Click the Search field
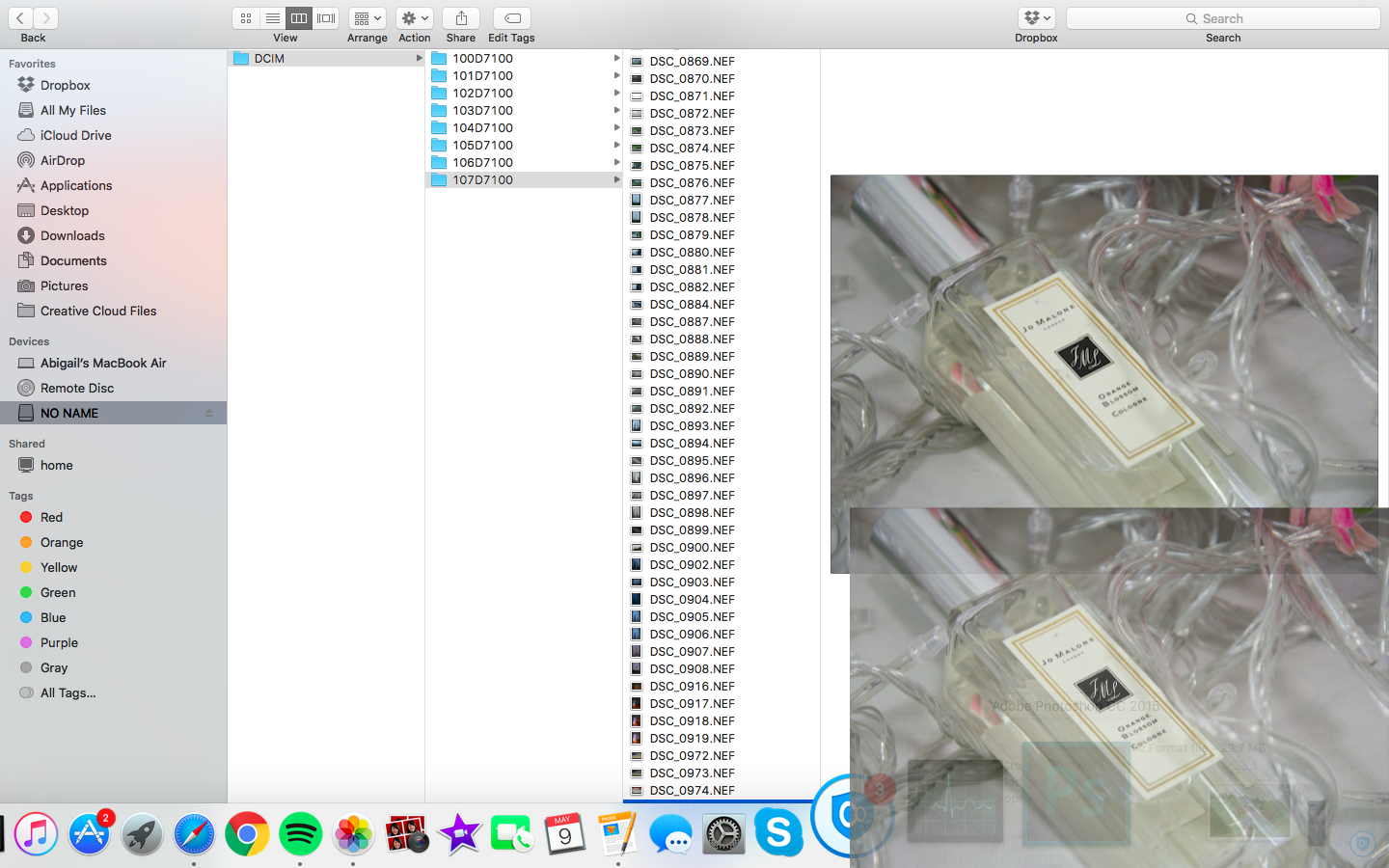1389x868 pixels. [x=1223, y=18]
